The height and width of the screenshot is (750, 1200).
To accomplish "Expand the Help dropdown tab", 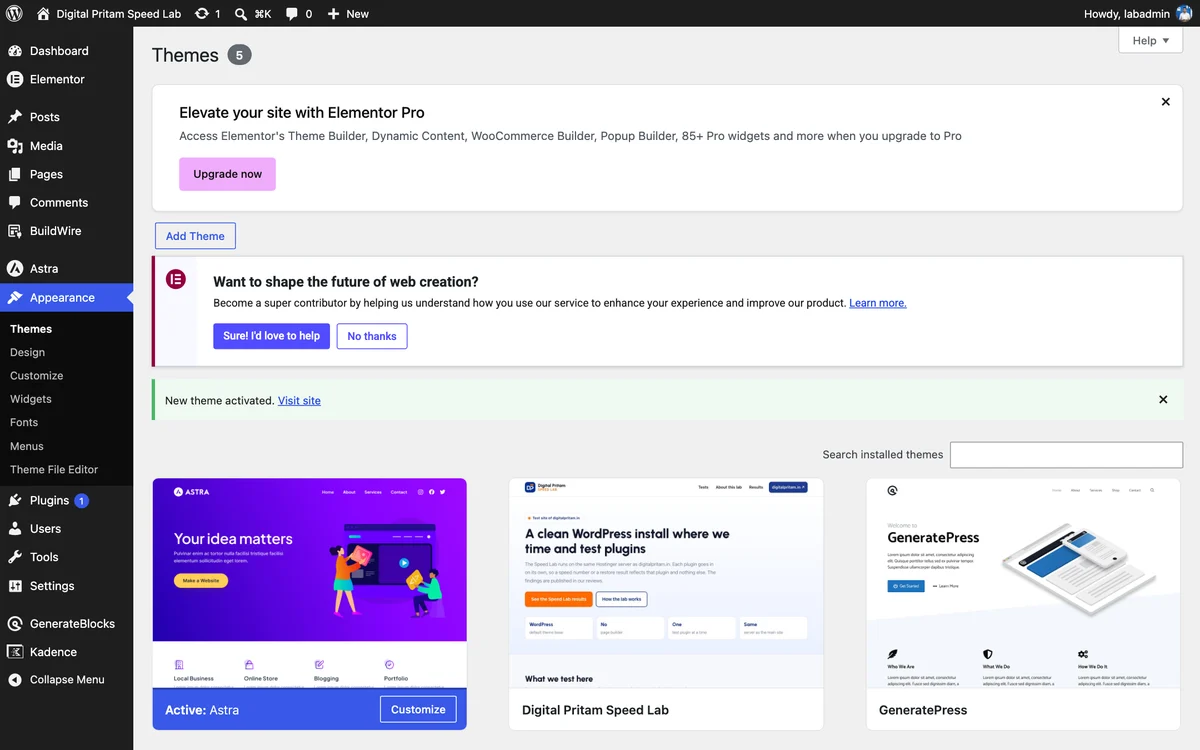I will pos(1150,40).
